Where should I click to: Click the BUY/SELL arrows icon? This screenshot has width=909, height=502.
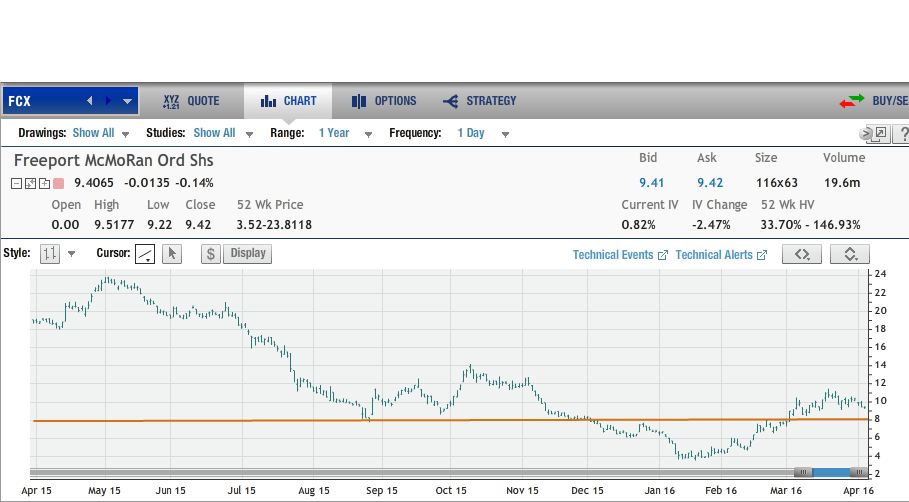tap(852, 101)
